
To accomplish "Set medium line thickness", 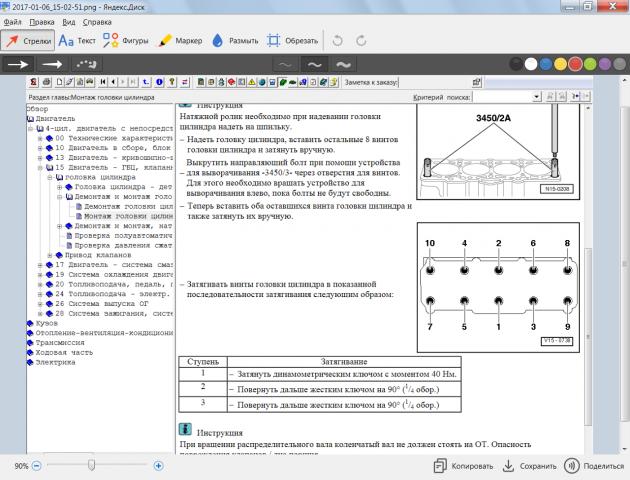I will [x=315, y=65].
